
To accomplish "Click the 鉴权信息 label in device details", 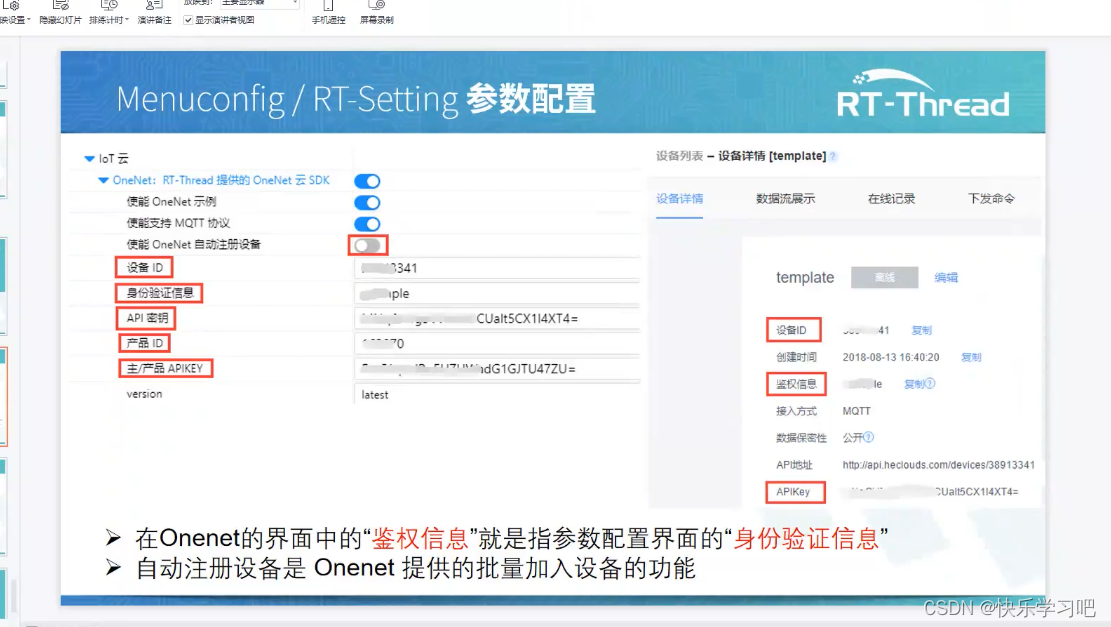I will [796, 384].
